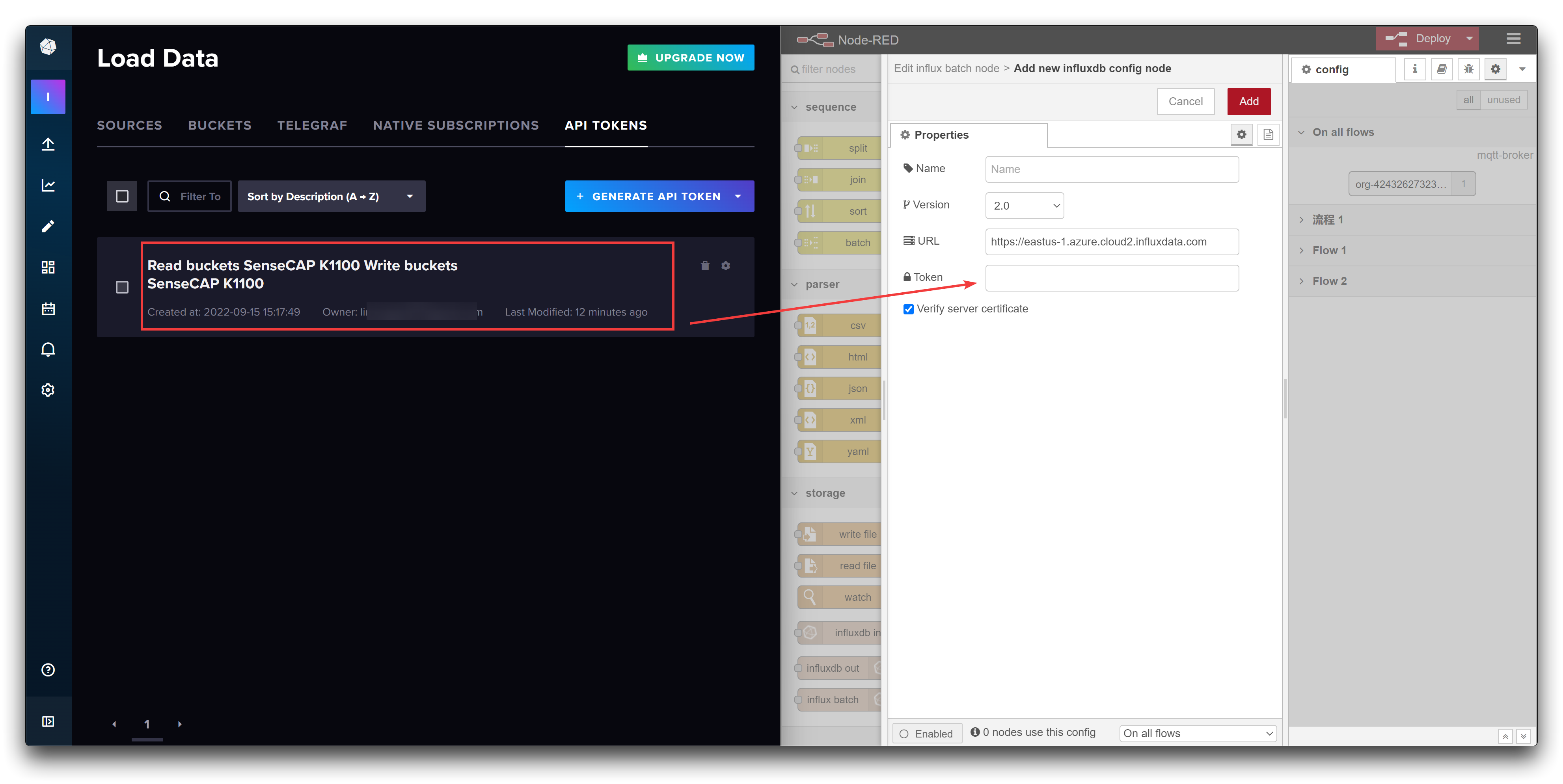
Task: Open the Help question mark icon in the sidebar
Action: pyautogui.click(x=48, y=669)
